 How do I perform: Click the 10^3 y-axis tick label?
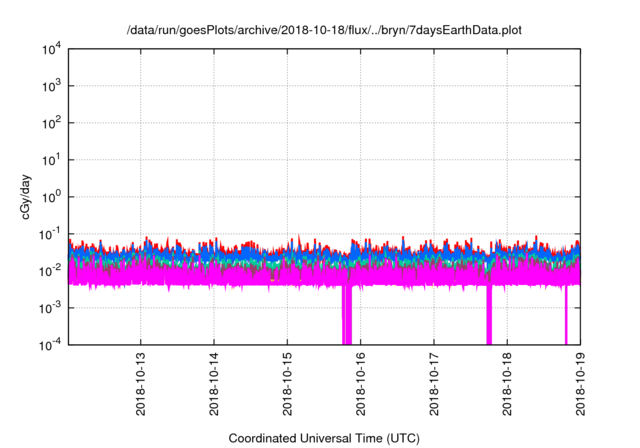click(51, 86)
